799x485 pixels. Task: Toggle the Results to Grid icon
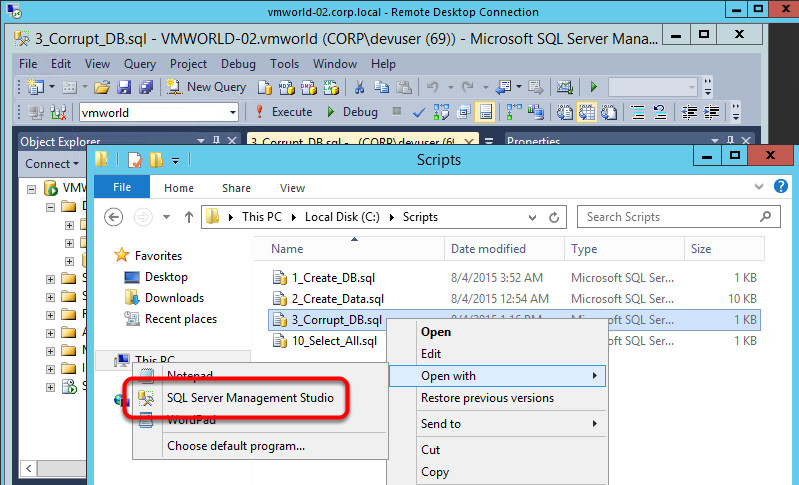587,112
